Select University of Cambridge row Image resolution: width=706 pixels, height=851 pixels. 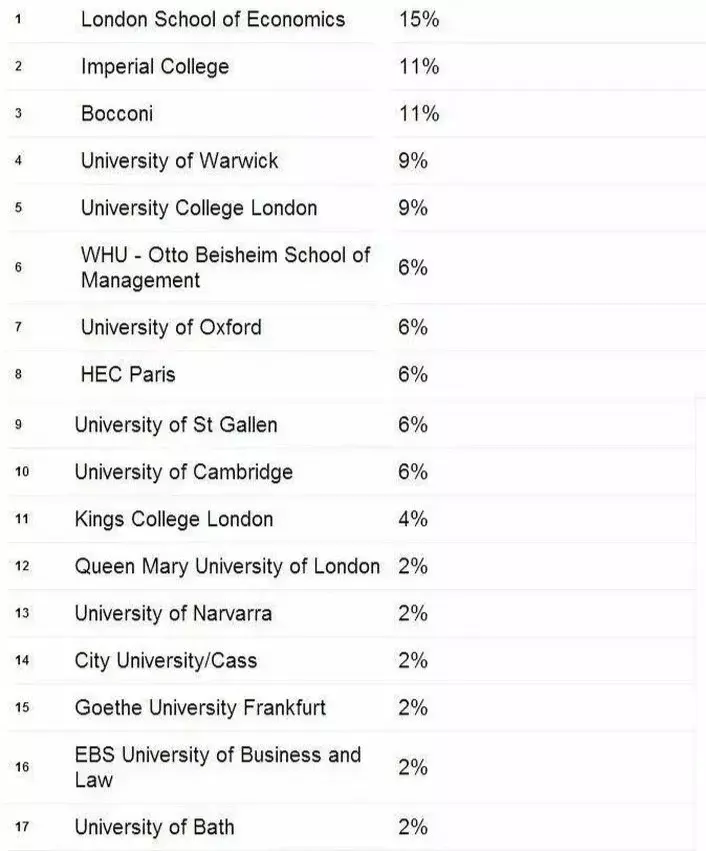coord(183,472)
